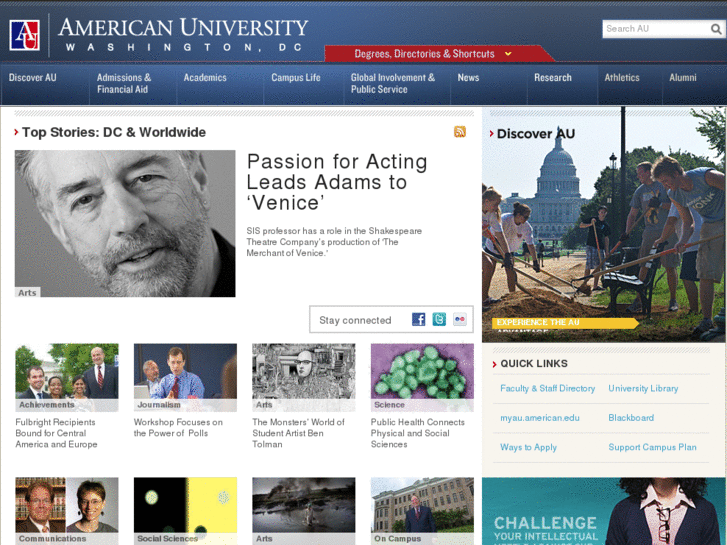727x545 pixels.
Task: Click the Science tag label
Action: [389, 405]
